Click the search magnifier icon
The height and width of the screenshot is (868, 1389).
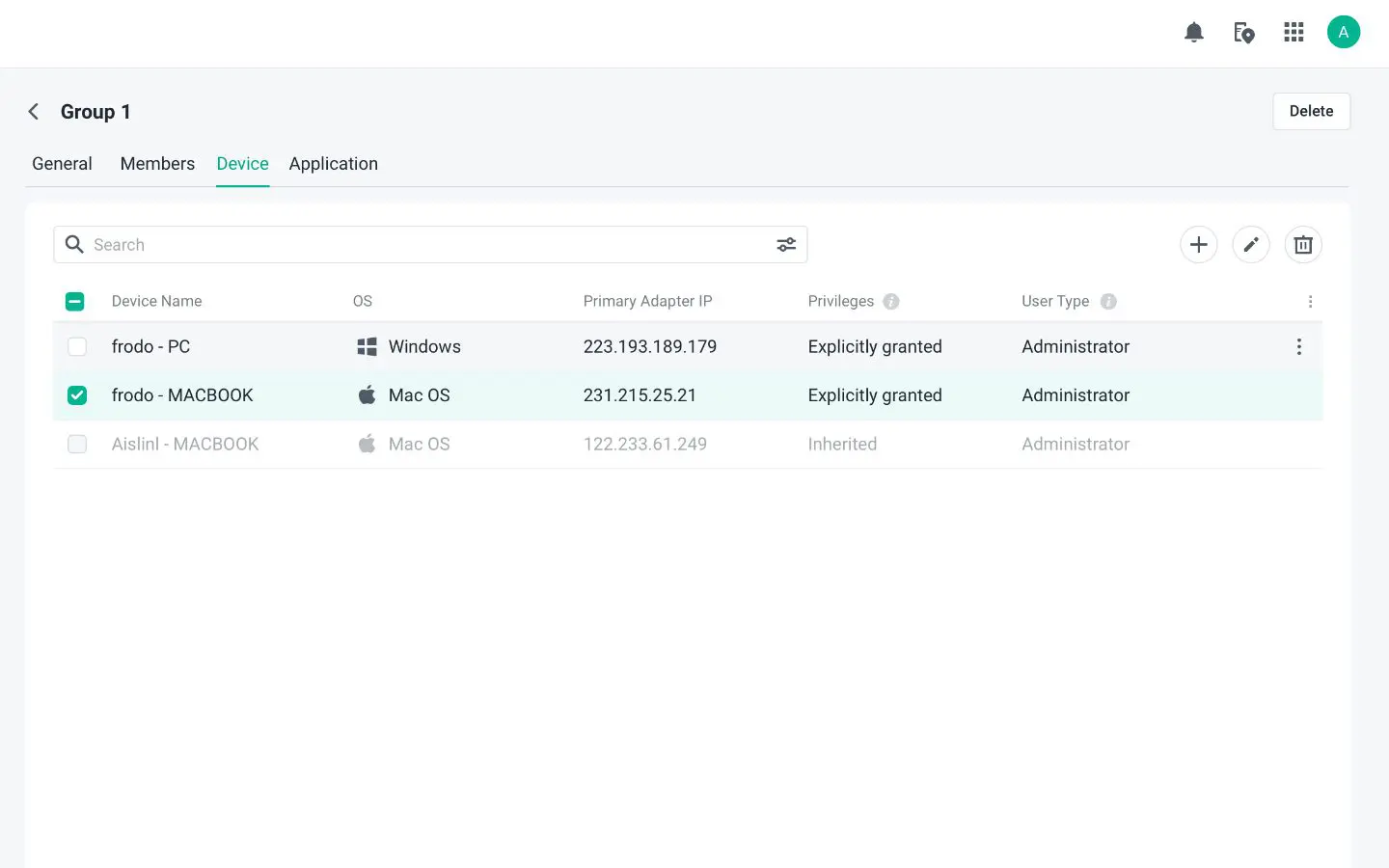point(74,244)
